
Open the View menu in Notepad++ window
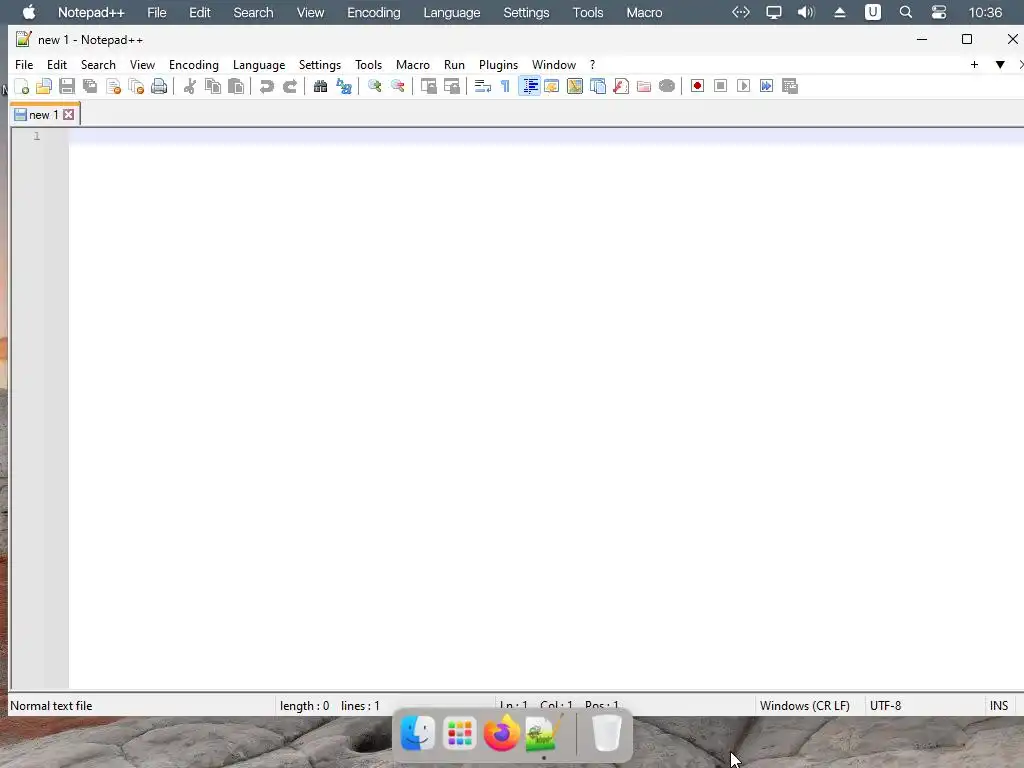coord(142,65)
